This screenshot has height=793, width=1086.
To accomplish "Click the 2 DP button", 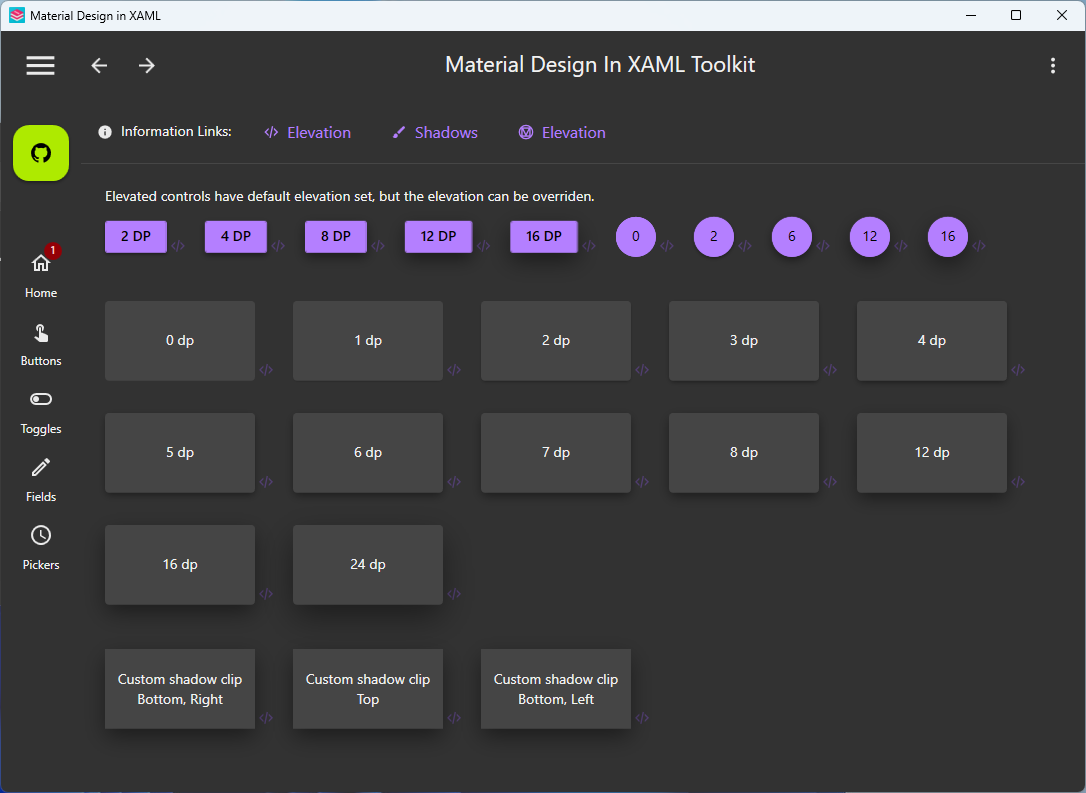I will (x=136, y=237).
